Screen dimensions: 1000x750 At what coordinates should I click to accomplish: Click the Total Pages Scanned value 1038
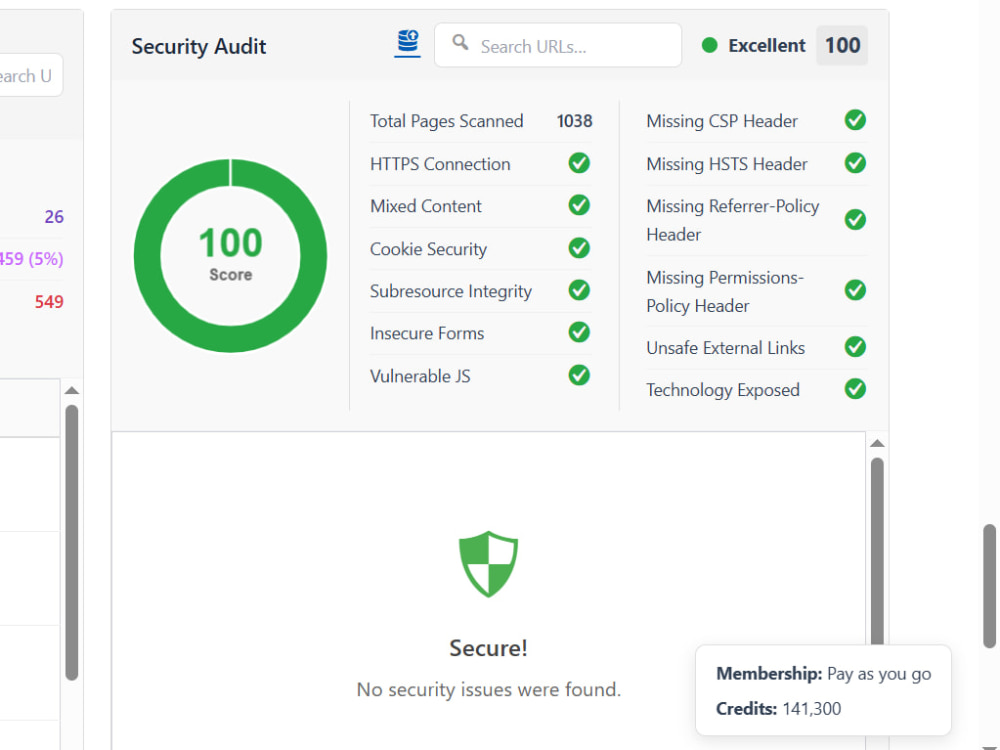(x=574, y=121)
